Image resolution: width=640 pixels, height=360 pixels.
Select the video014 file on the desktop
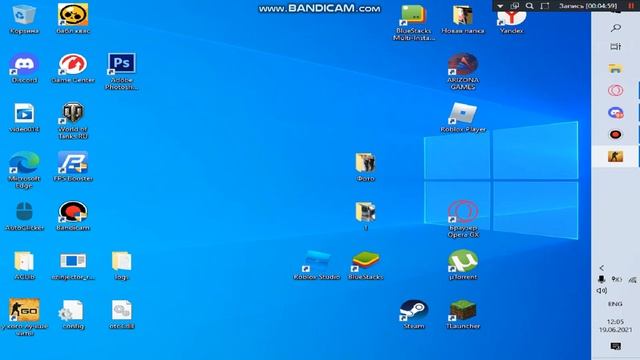(24, 118)
